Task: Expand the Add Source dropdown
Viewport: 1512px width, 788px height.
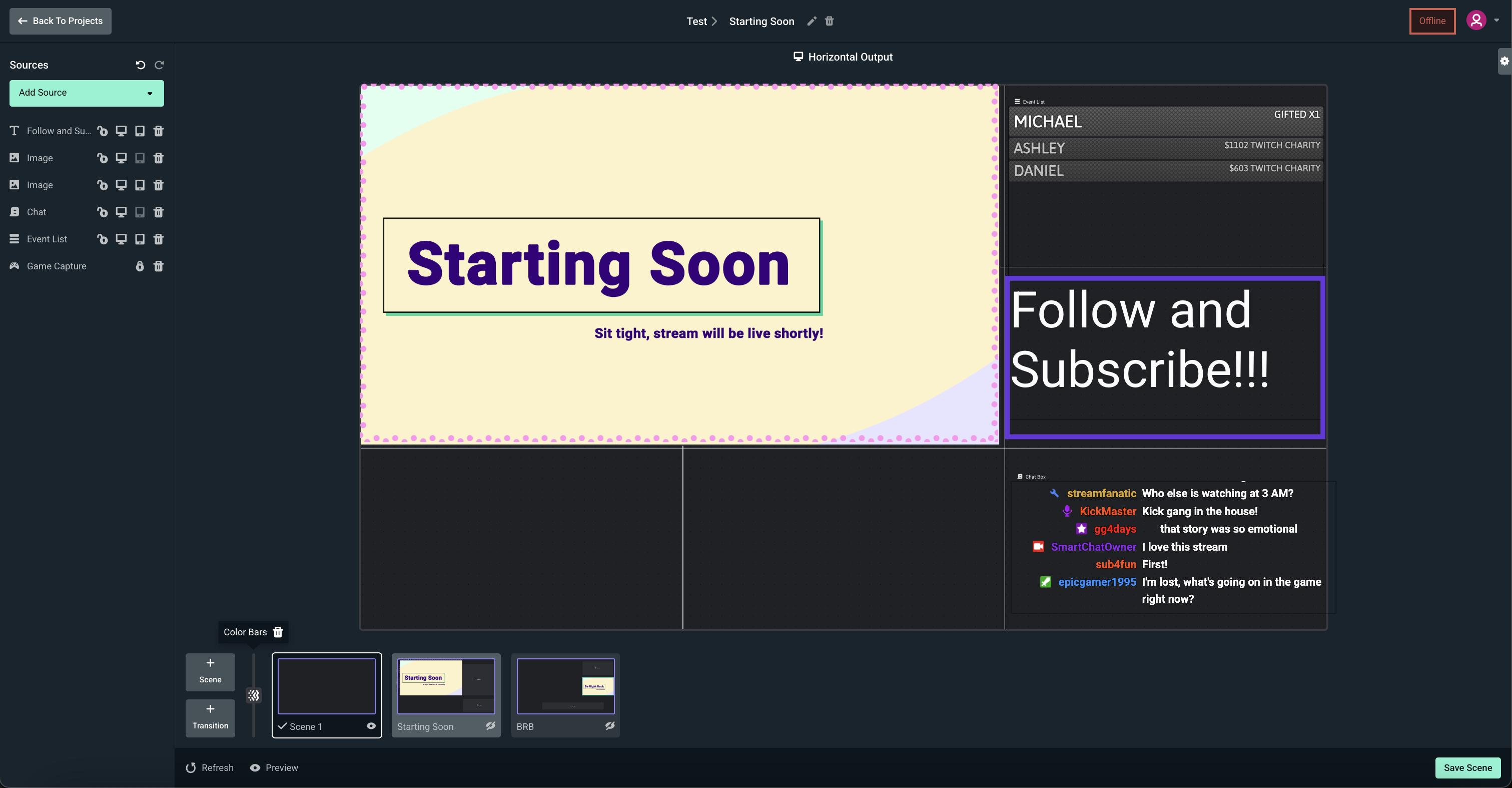Action: click(x=87, y=93)
